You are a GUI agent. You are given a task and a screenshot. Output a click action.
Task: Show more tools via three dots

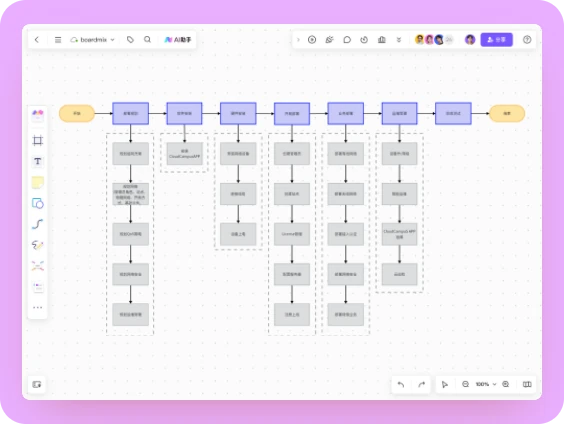point(38,307)
